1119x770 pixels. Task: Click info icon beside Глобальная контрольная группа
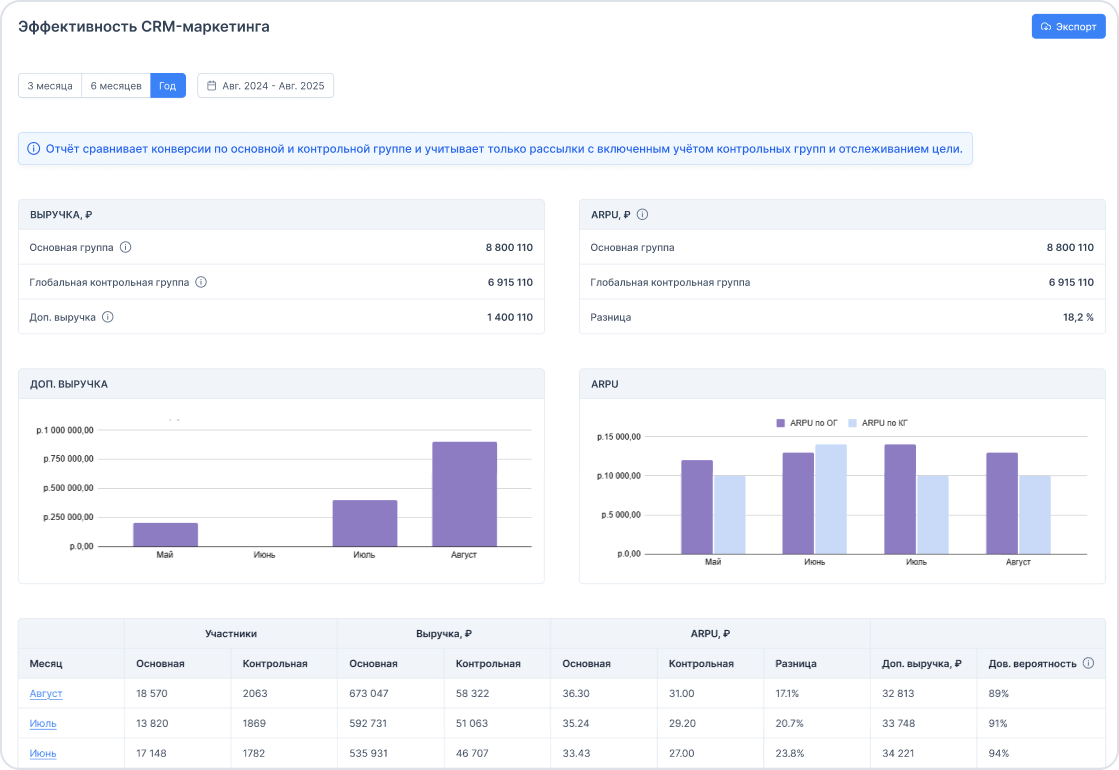tap(201, 282)
